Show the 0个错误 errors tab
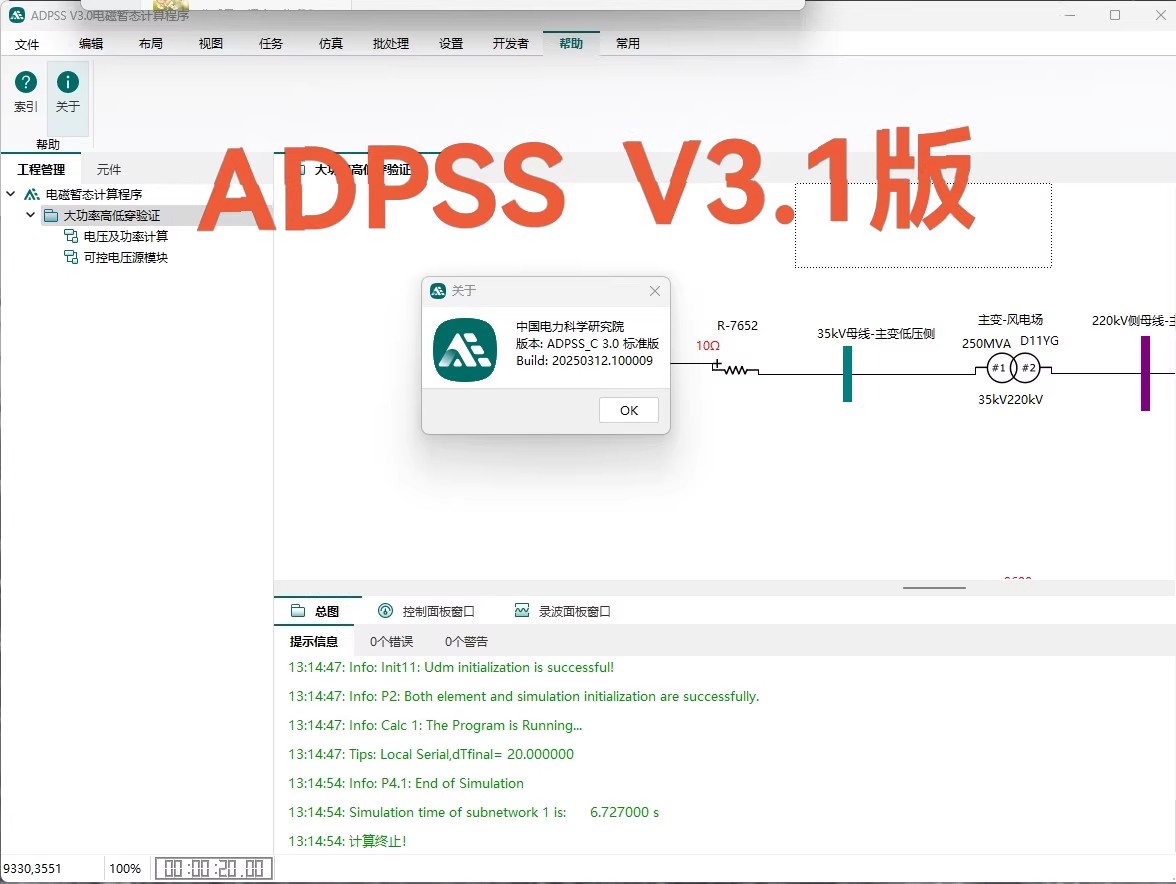 pos(392,641)
